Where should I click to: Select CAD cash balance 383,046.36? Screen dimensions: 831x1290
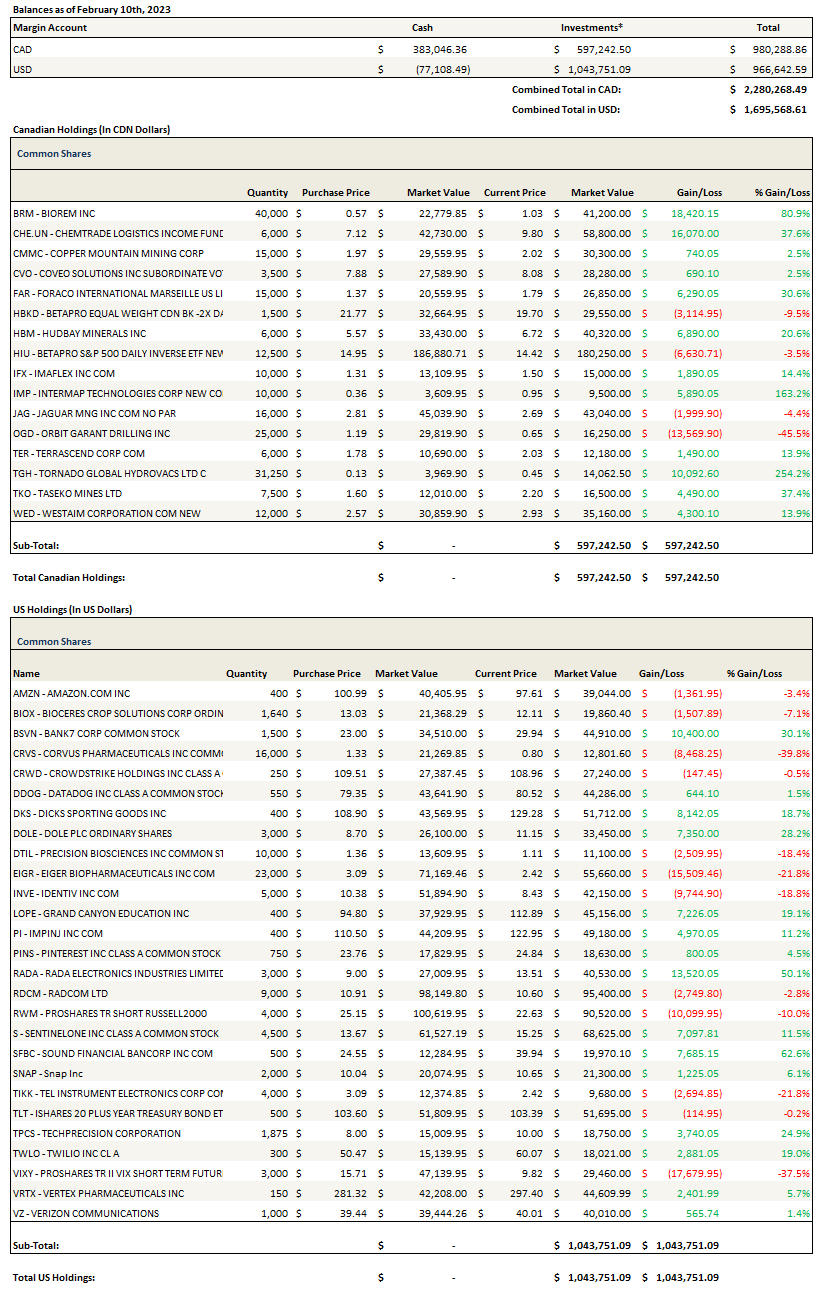(439, 49)
